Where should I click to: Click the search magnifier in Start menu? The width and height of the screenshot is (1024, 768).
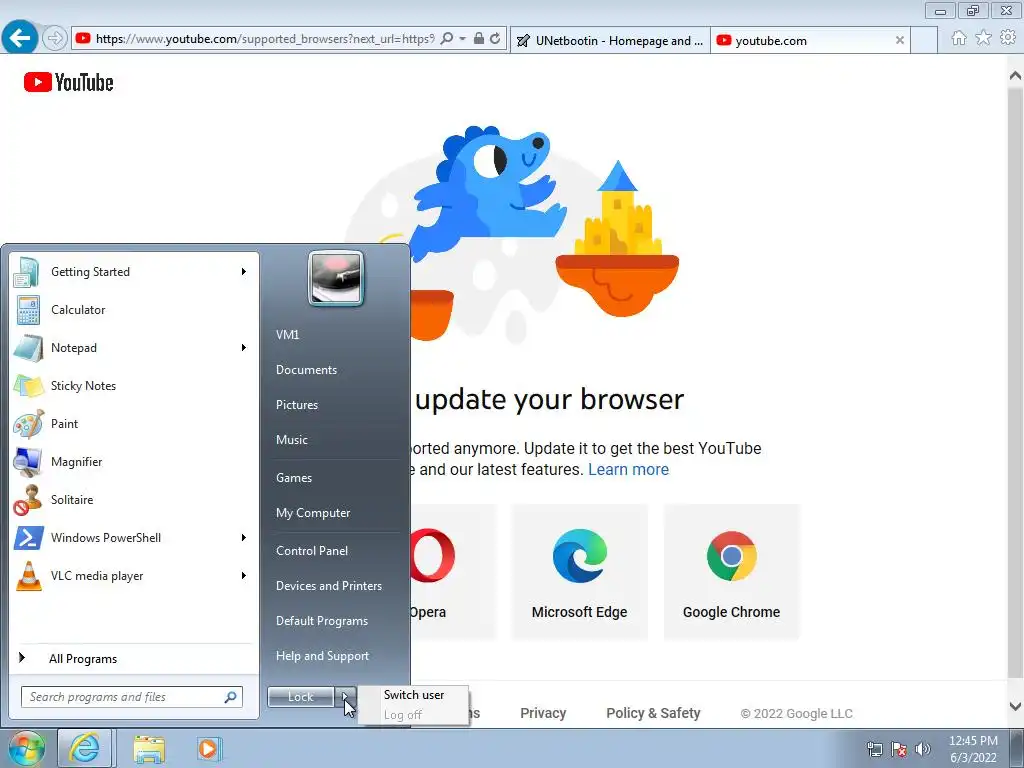coord(231,697)
